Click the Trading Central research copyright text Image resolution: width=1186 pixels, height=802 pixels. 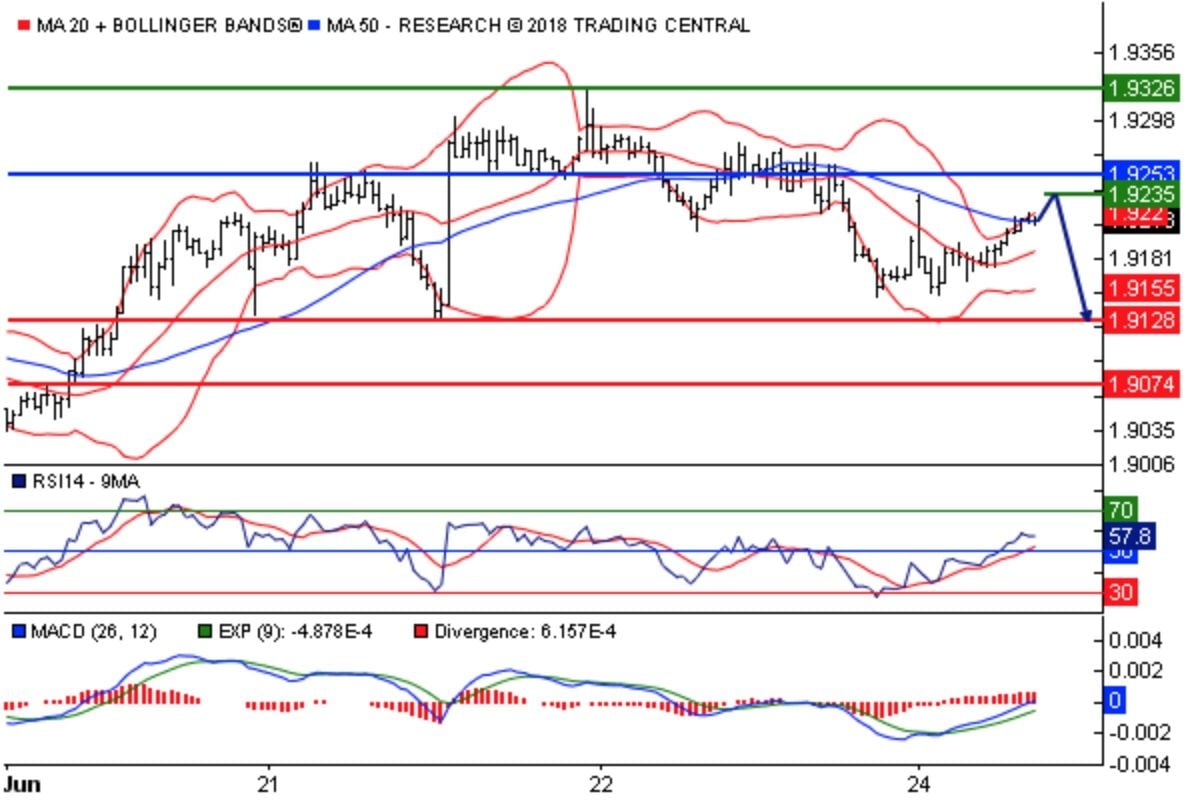point(575,25)
